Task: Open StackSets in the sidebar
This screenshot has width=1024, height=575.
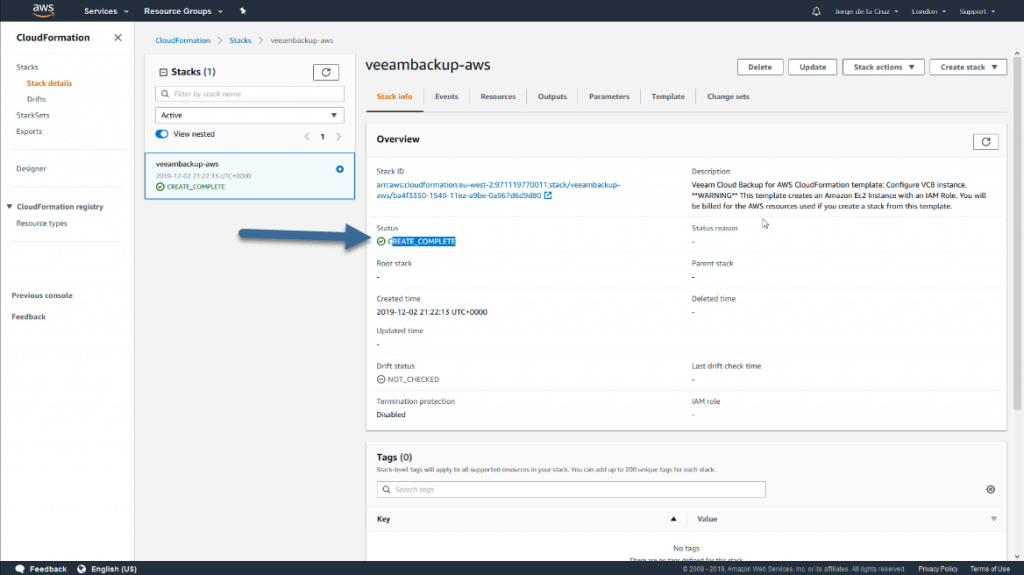Action: [33, 115]
